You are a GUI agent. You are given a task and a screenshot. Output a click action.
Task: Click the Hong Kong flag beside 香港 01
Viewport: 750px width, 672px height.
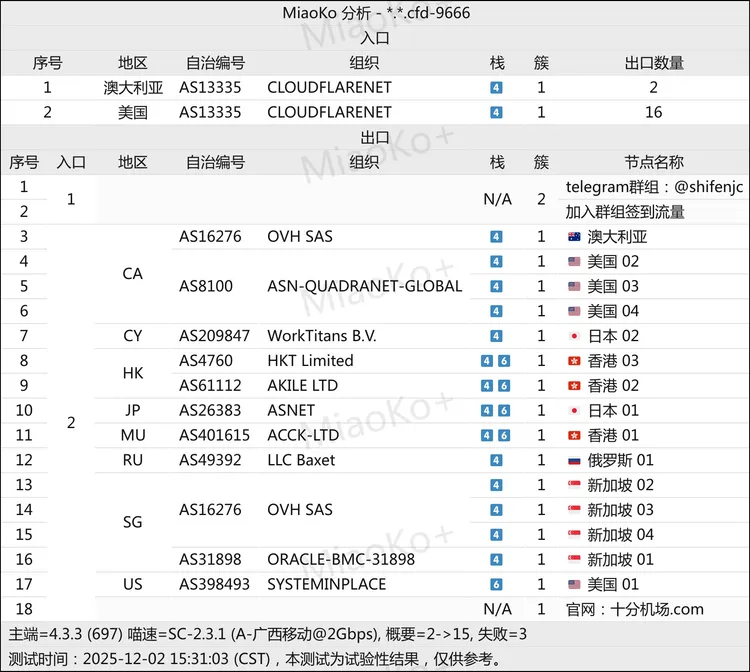point(573,435)
